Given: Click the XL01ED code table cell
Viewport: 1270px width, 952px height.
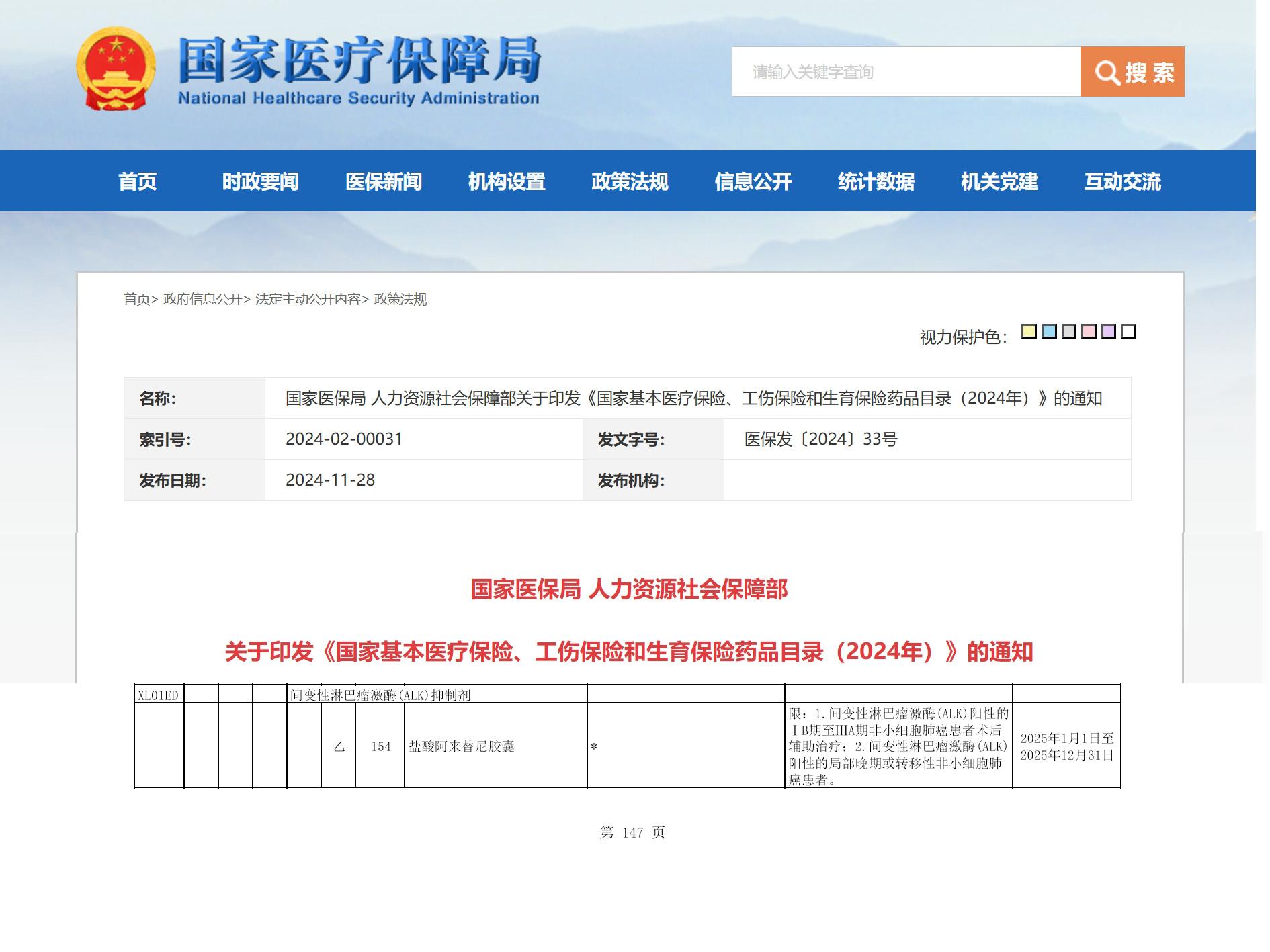Looking at the screenshot, I should pos(159,695).
